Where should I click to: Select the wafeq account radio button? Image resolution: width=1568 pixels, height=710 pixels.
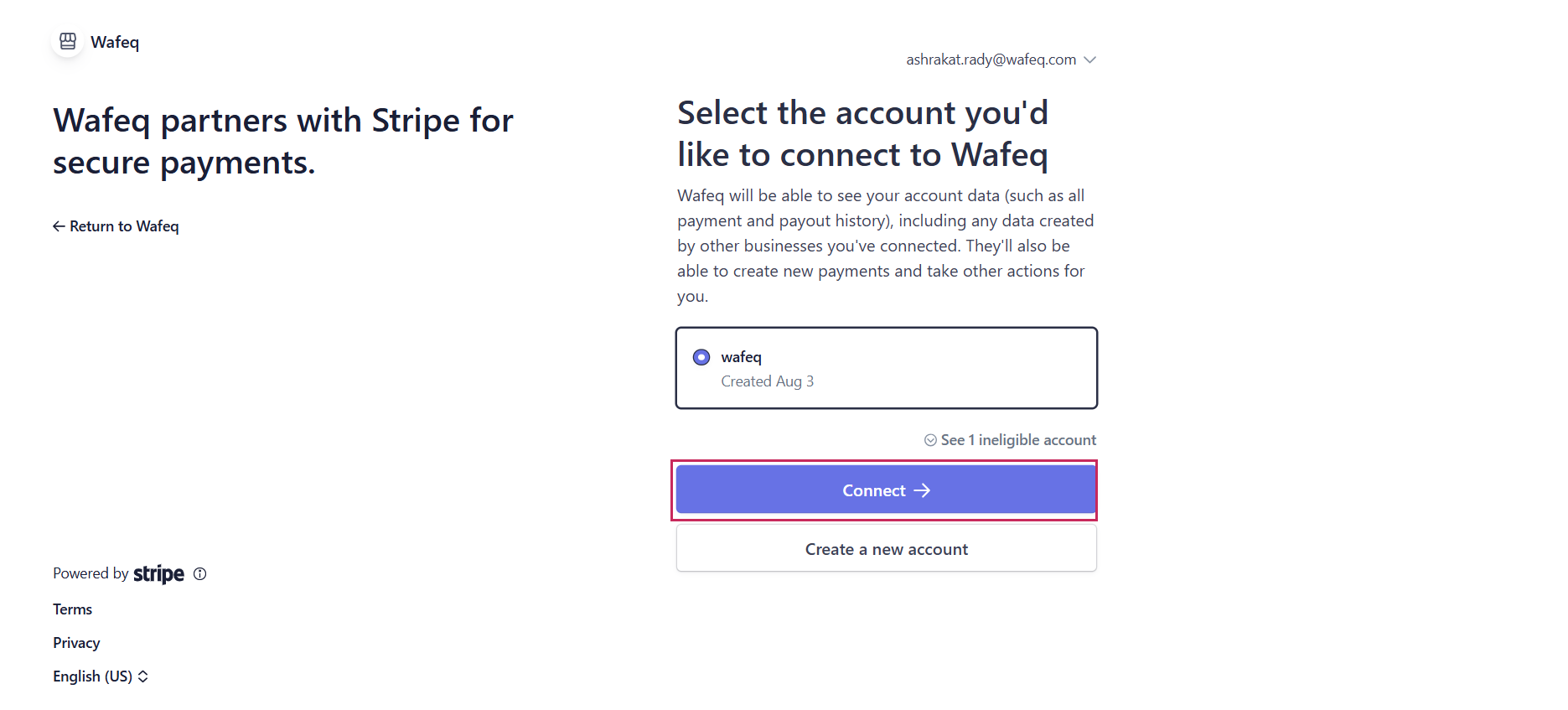point(701,357)
